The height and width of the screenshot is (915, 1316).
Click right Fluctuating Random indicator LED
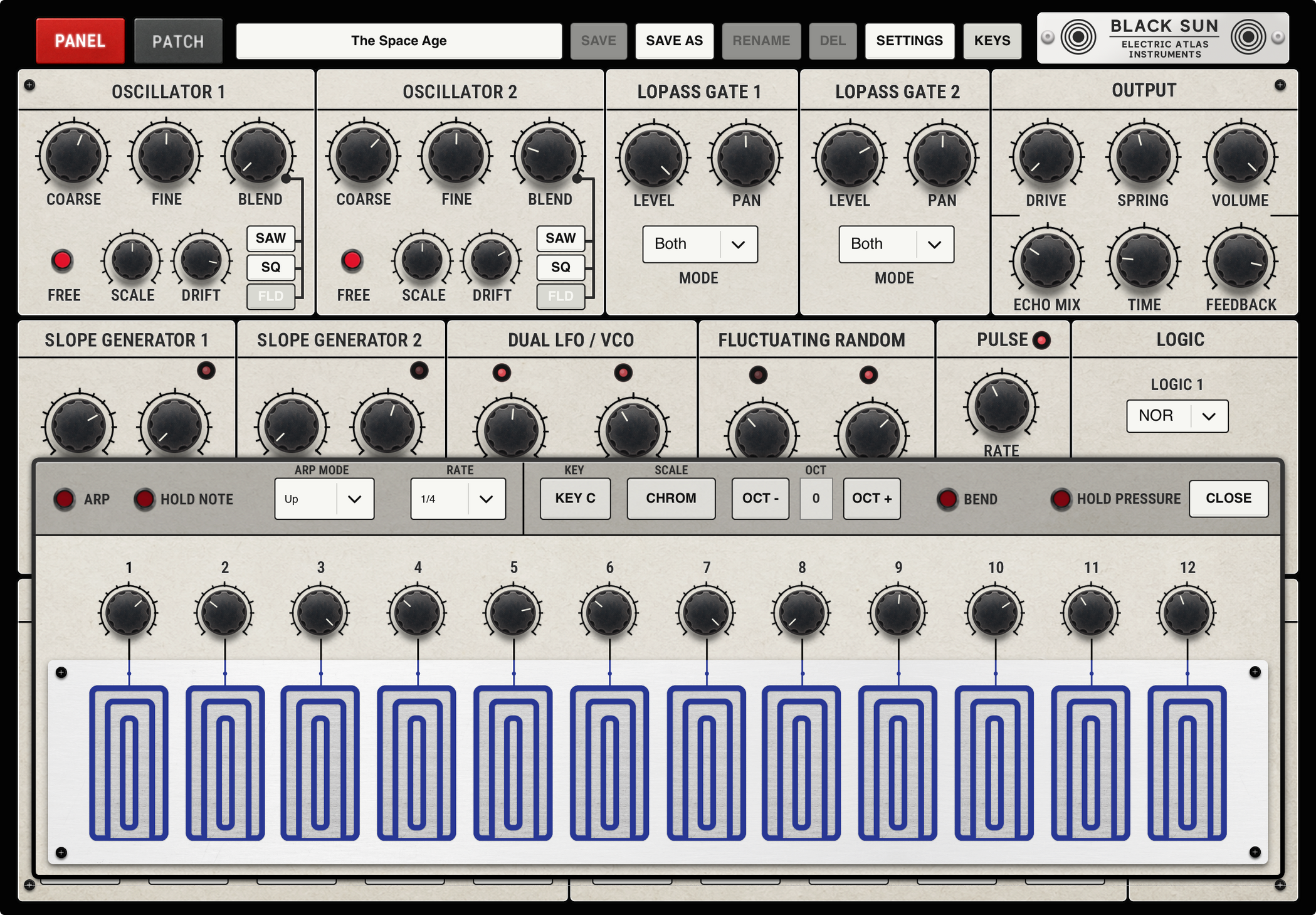click(x=868, y=375)
